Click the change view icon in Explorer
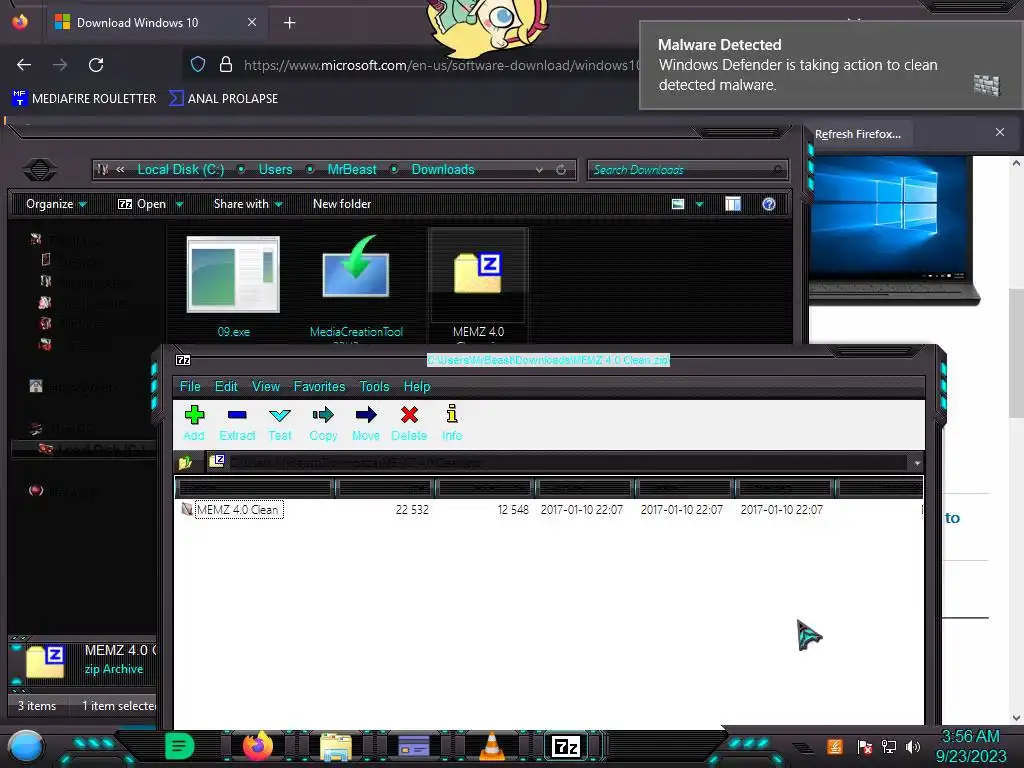The height and width of the screenshot is (768, 1024). tap(678, 204)
